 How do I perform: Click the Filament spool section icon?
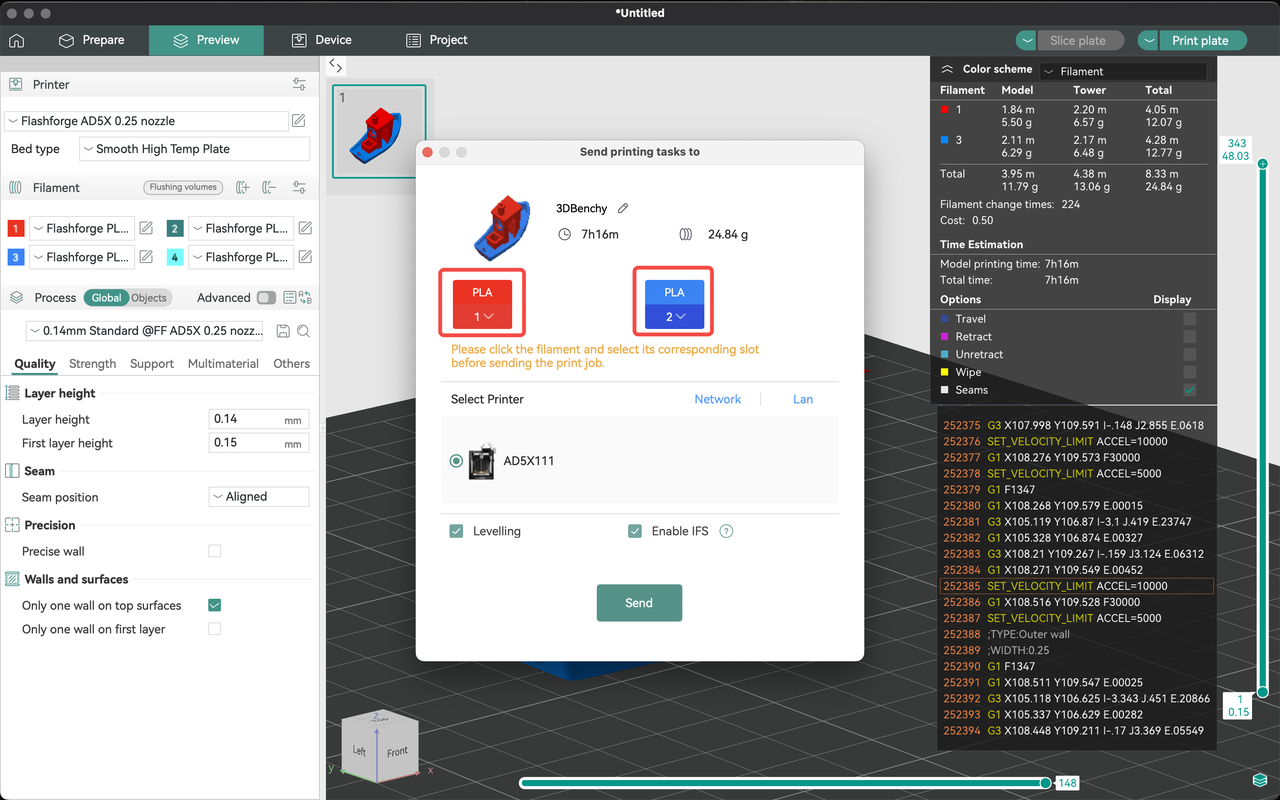tap(15, 187)
